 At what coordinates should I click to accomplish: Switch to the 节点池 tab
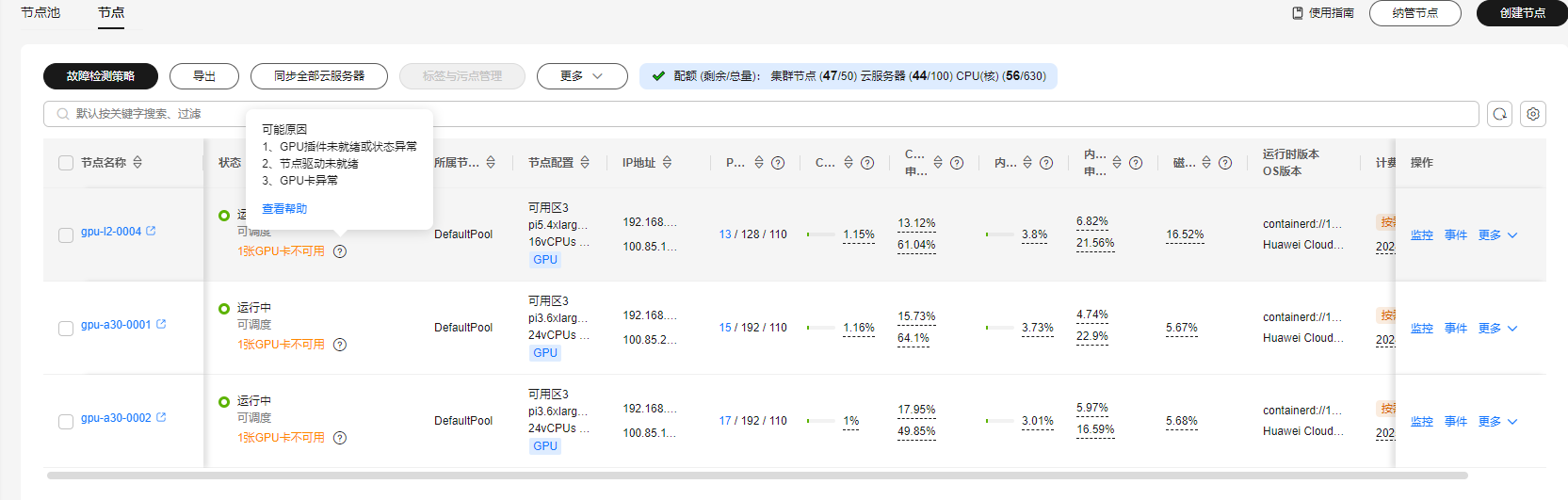[40, 12]
